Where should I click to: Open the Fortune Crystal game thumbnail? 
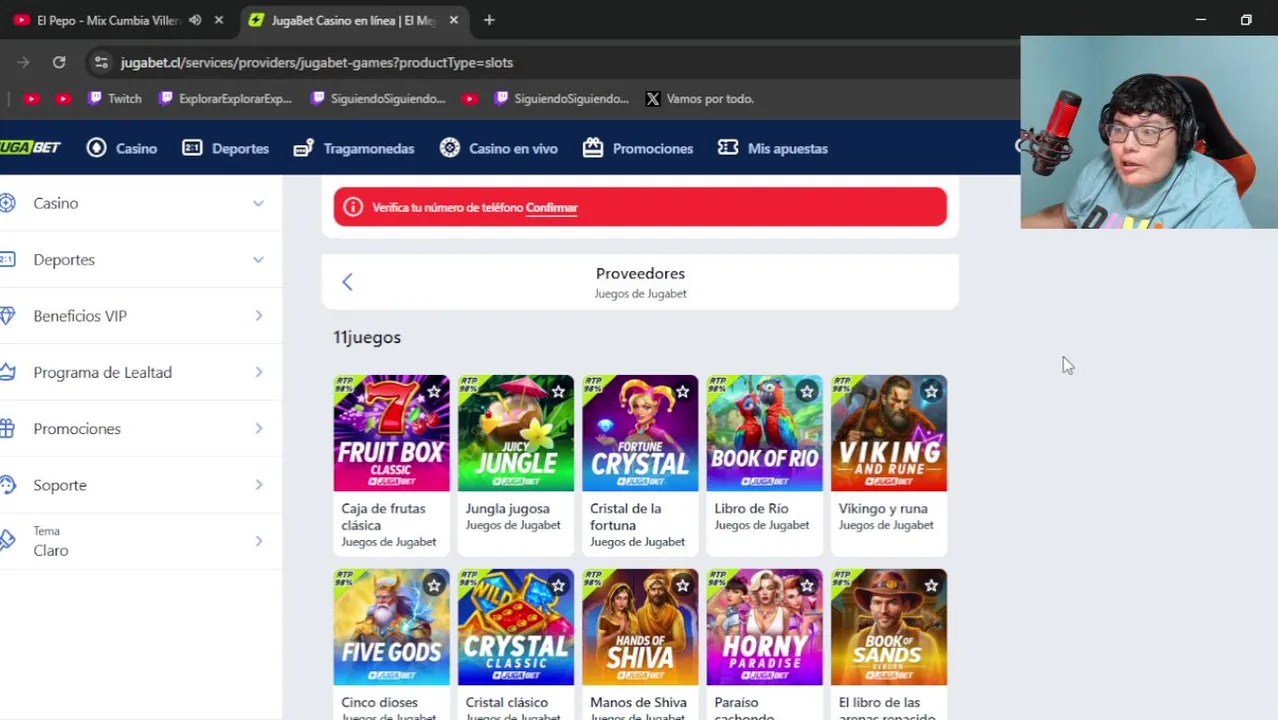640,433
